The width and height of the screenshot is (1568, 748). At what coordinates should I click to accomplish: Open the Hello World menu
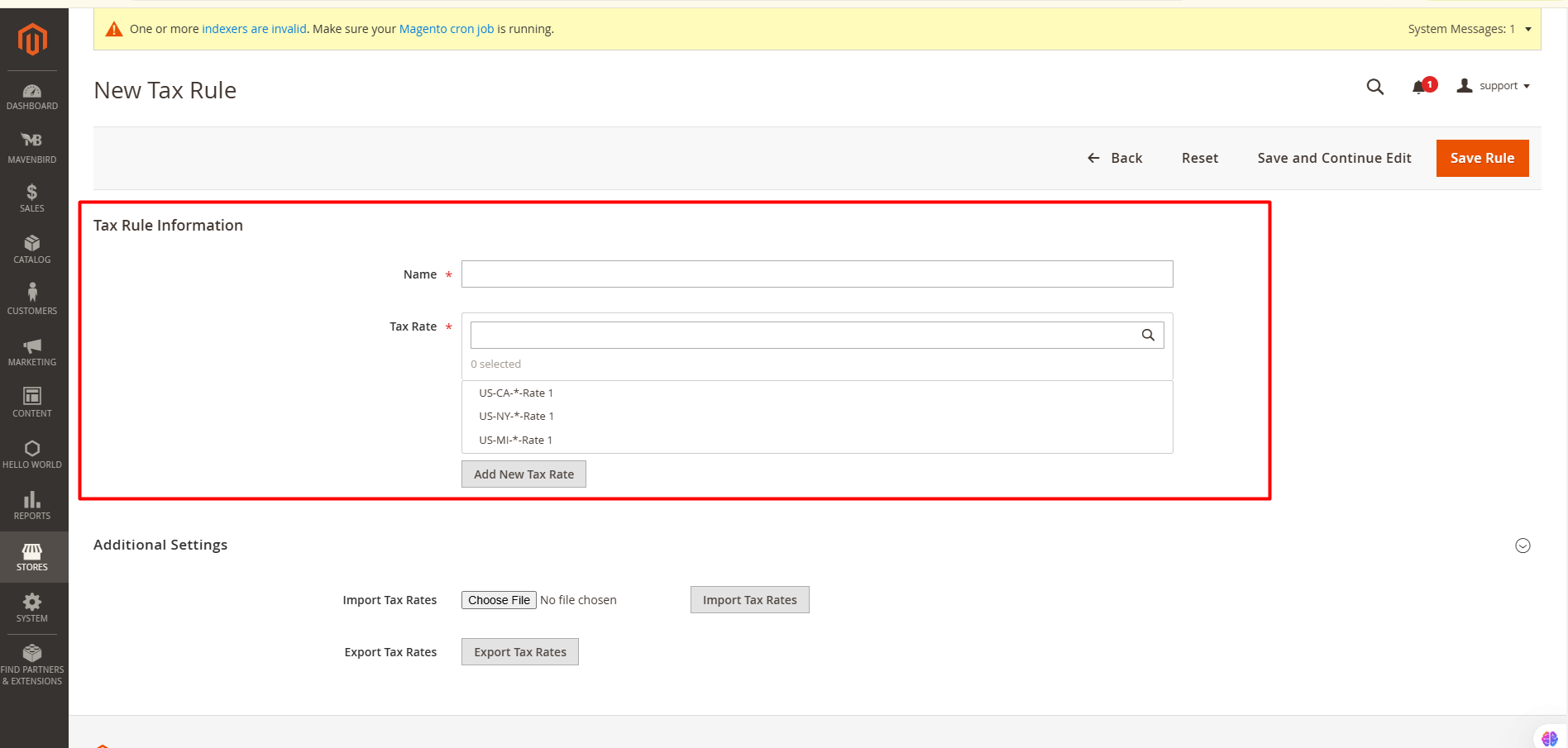(32, 455)
